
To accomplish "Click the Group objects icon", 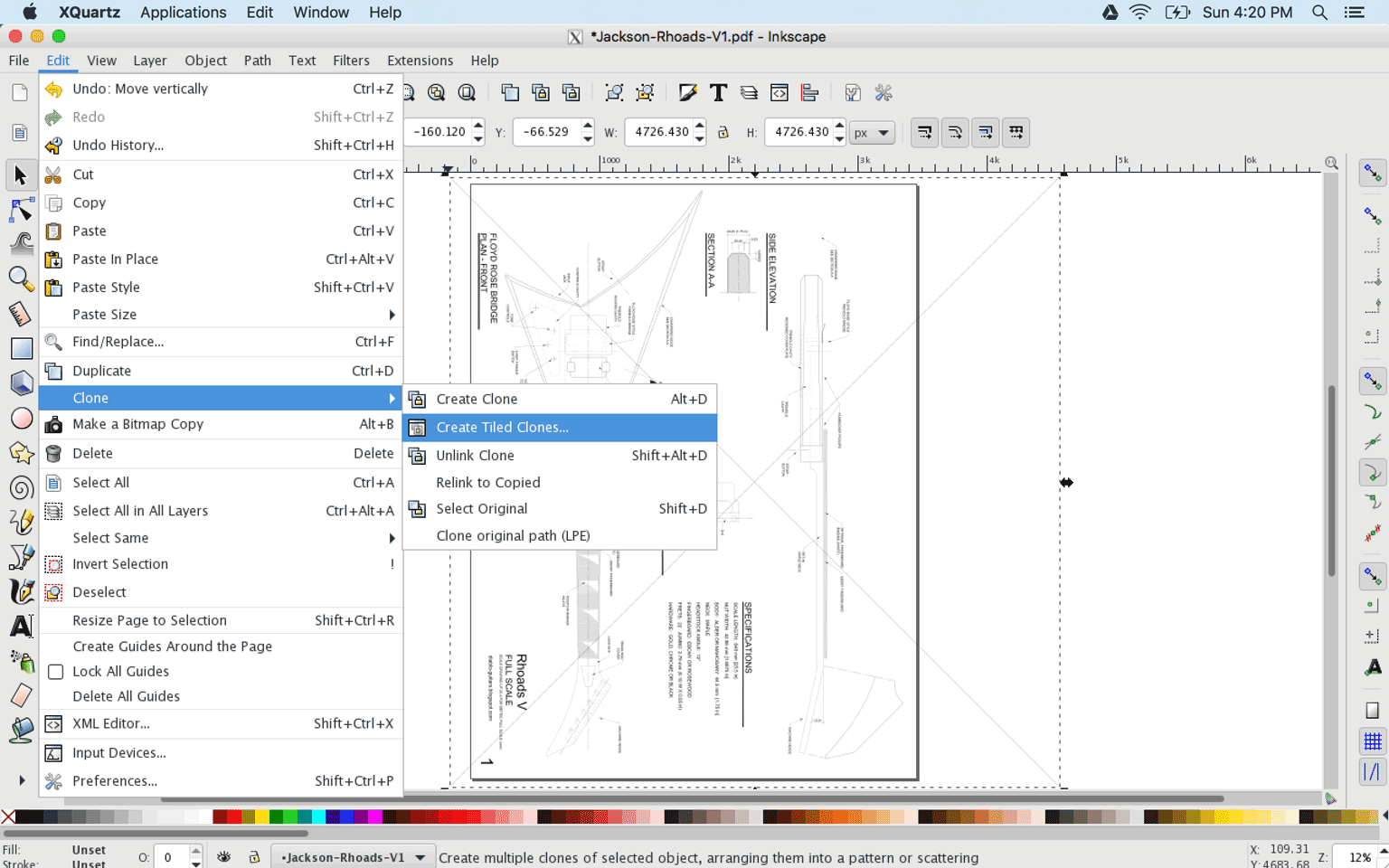I will click(x=614, y=92).
